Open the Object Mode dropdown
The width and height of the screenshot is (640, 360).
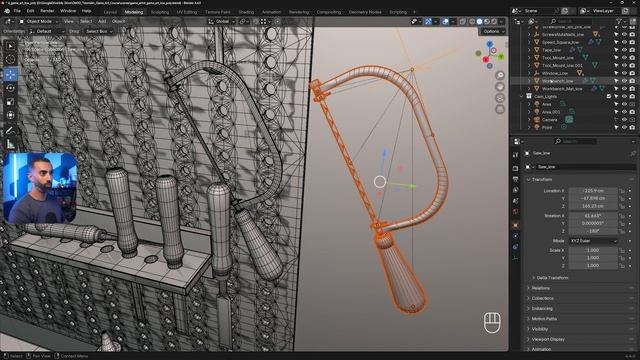click(x=39, y=21)
